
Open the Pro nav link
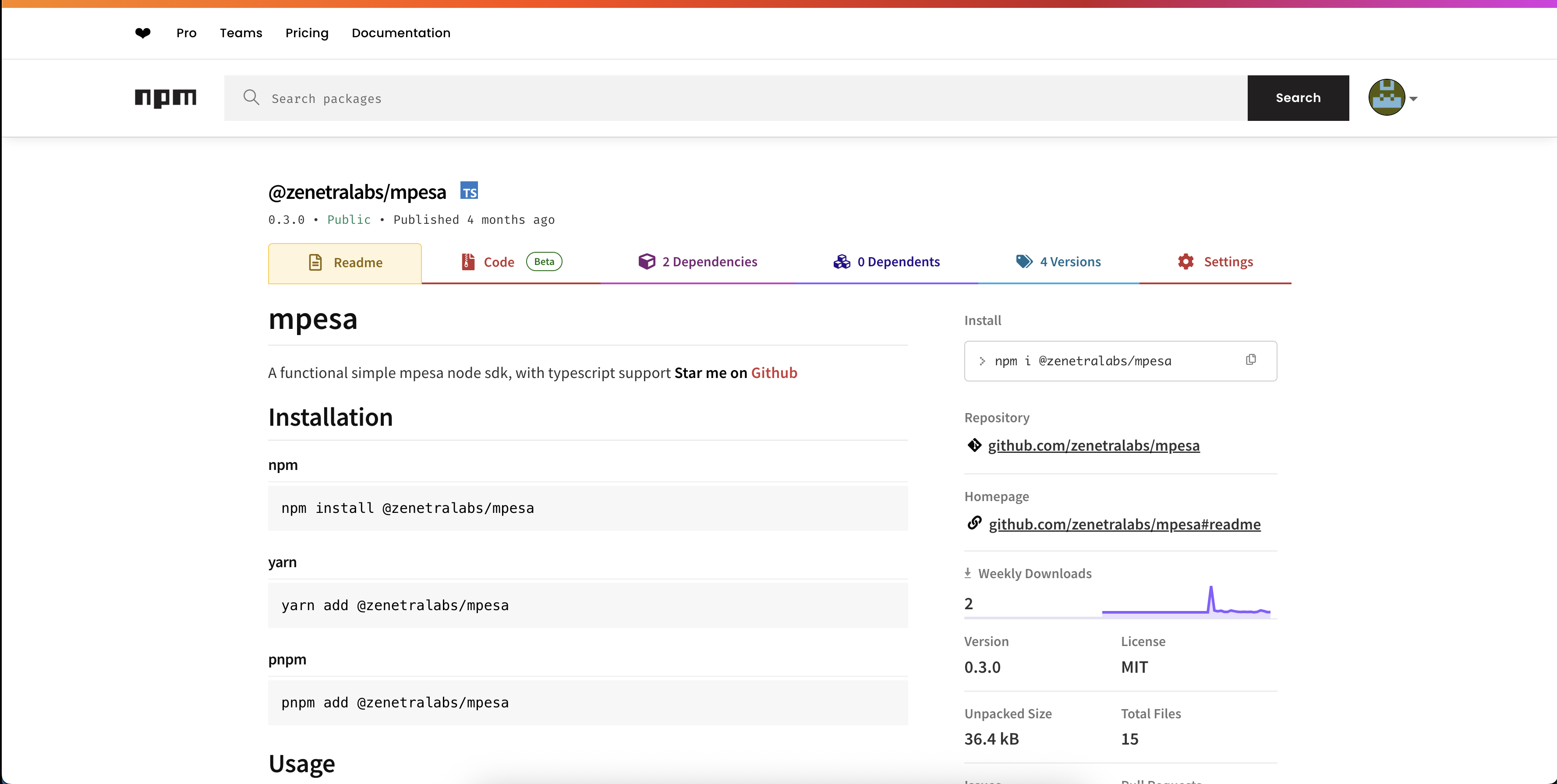point(186,33)
